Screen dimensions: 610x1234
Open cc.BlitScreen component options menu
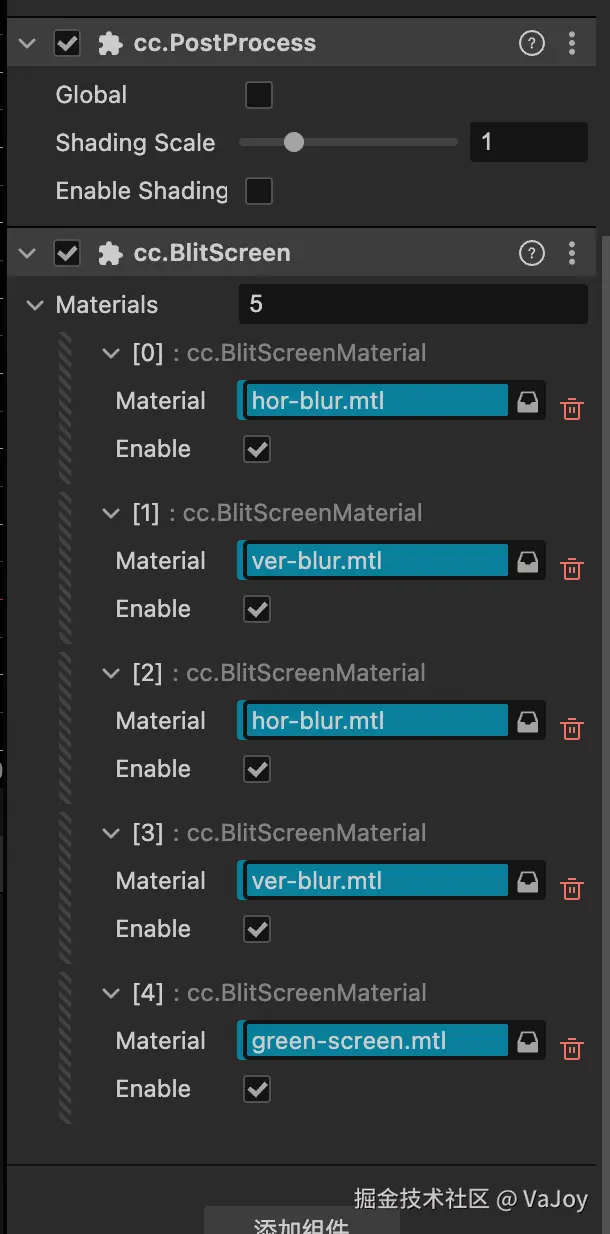[572, 253]
